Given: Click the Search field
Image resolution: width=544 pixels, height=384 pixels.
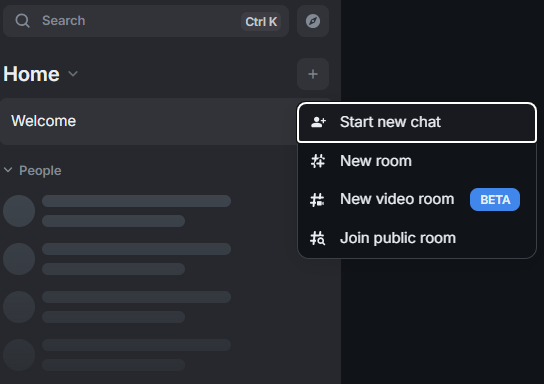Looking at the screenshot, I should point(146,21).
